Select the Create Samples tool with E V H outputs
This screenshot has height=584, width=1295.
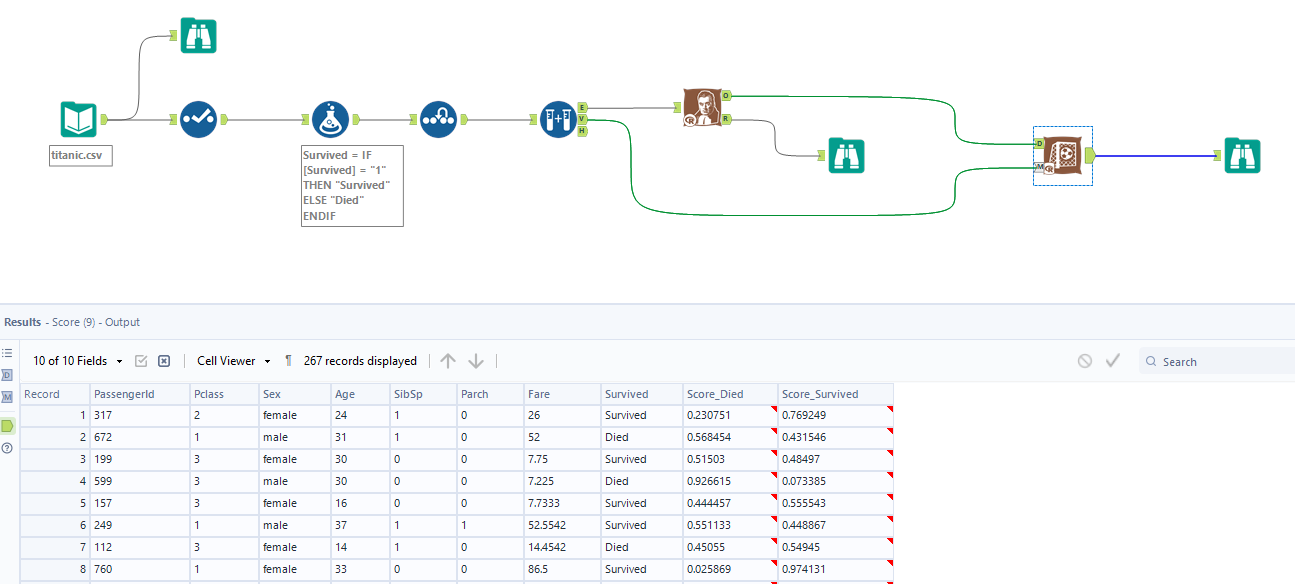[559, 118]
